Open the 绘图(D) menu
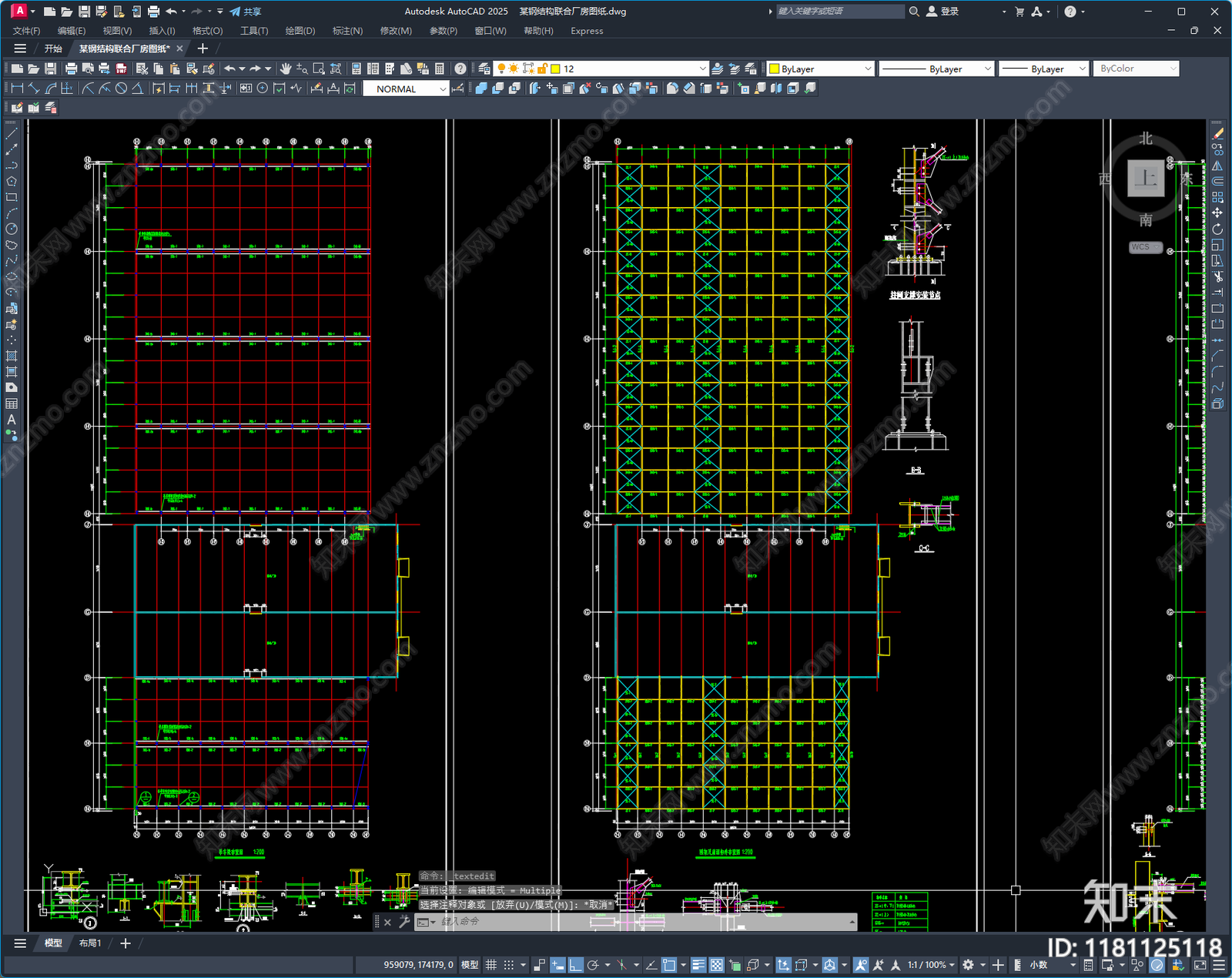 click(x=300, y=31)
